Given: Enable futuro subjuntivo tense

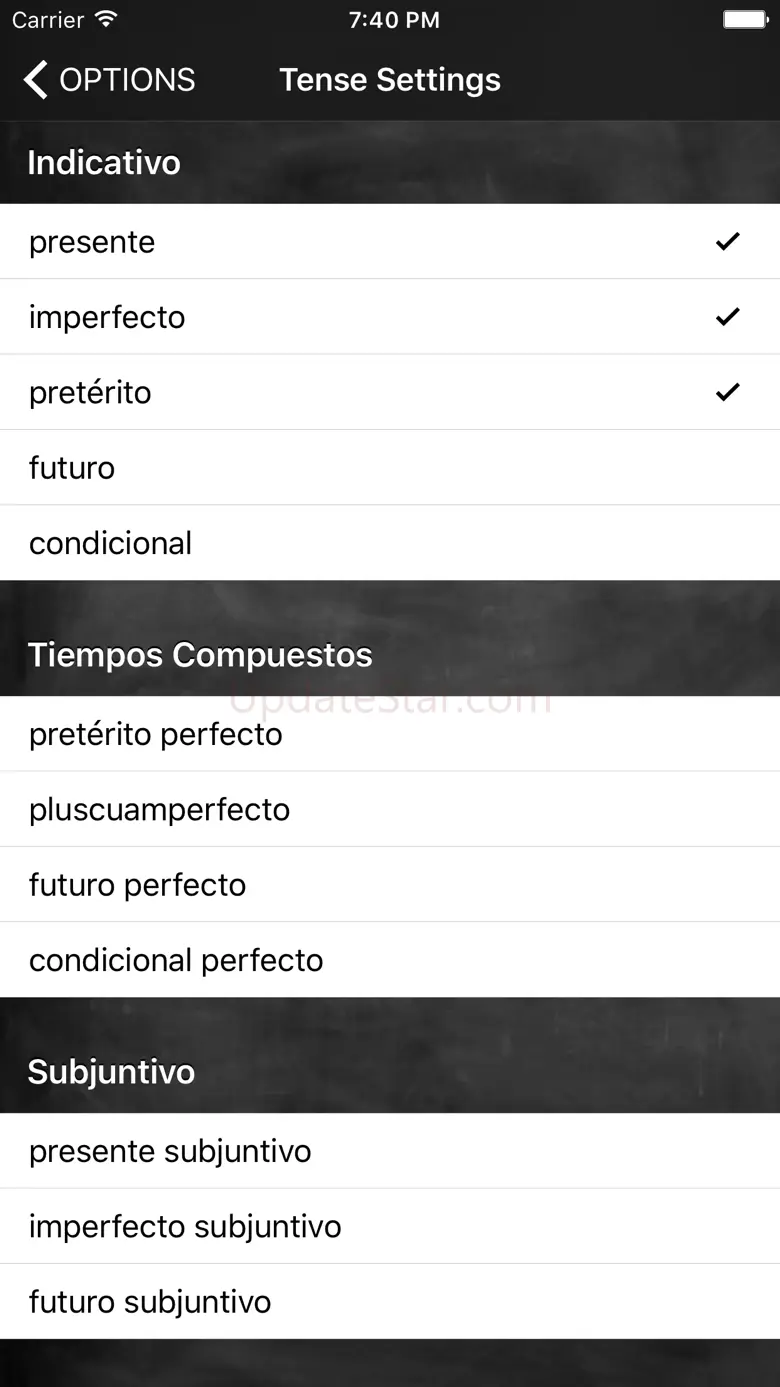Looking at the screenshot, I should (390, 1302).
